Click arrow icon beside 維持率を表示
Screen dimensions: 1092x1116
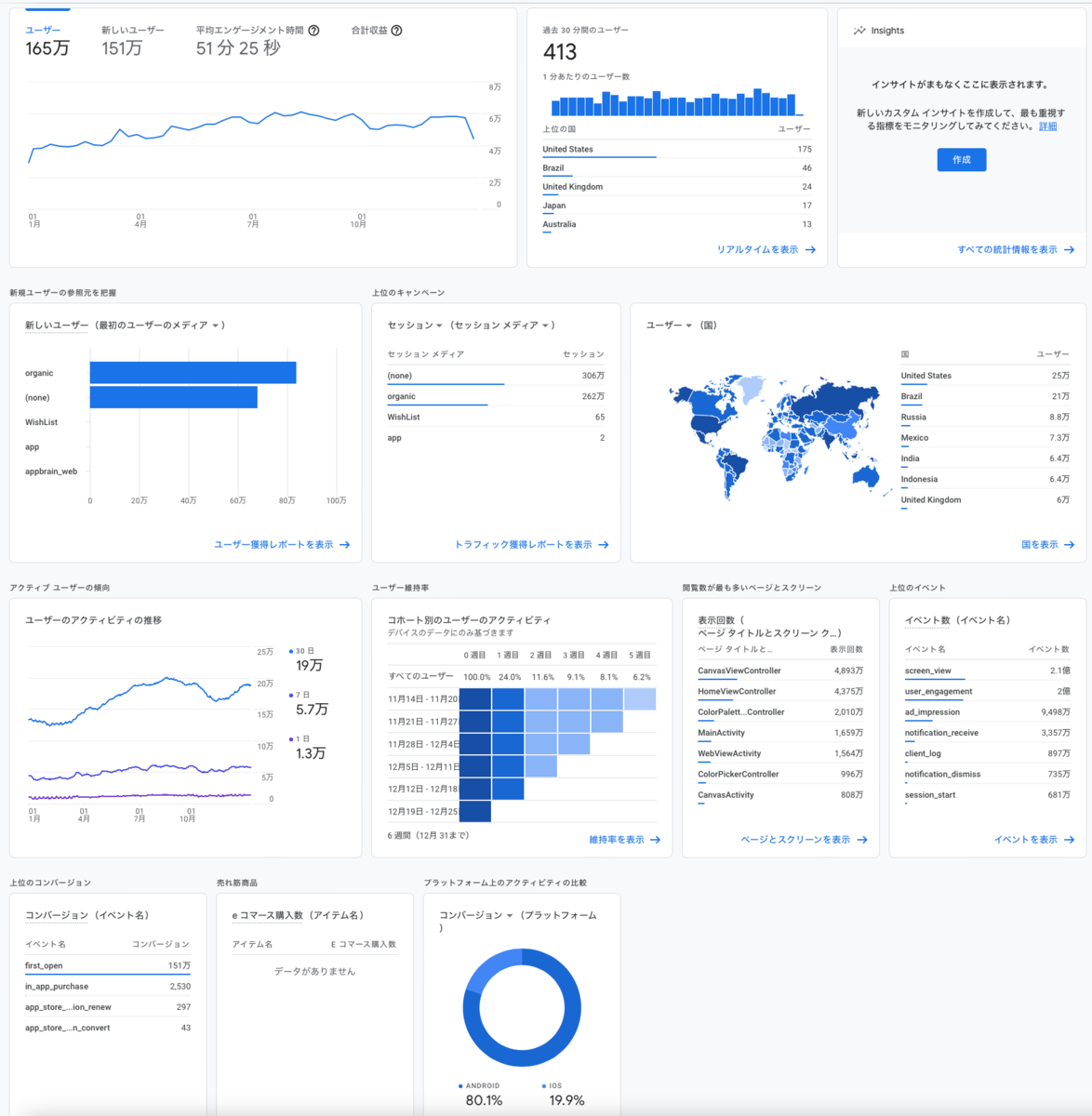[x=656, y=840]
